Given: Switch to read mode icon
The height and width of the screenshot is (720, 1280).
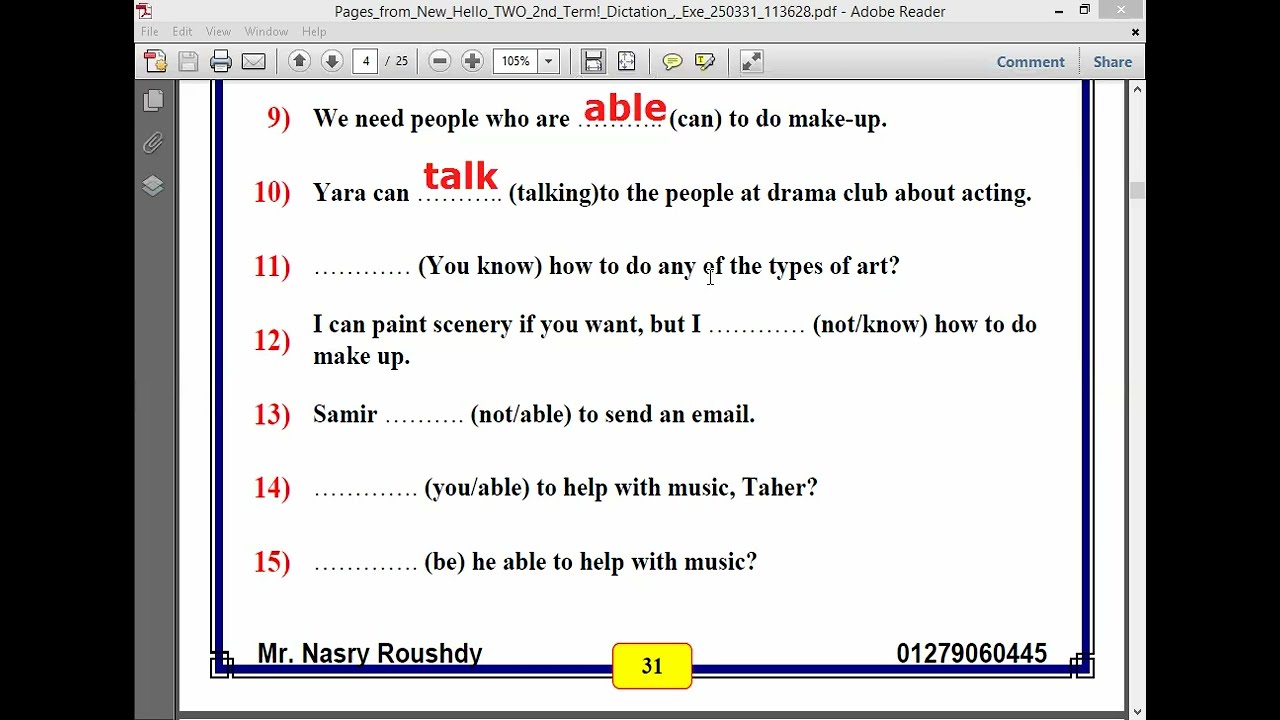Looking at the screenshot, I should (751, 62).
